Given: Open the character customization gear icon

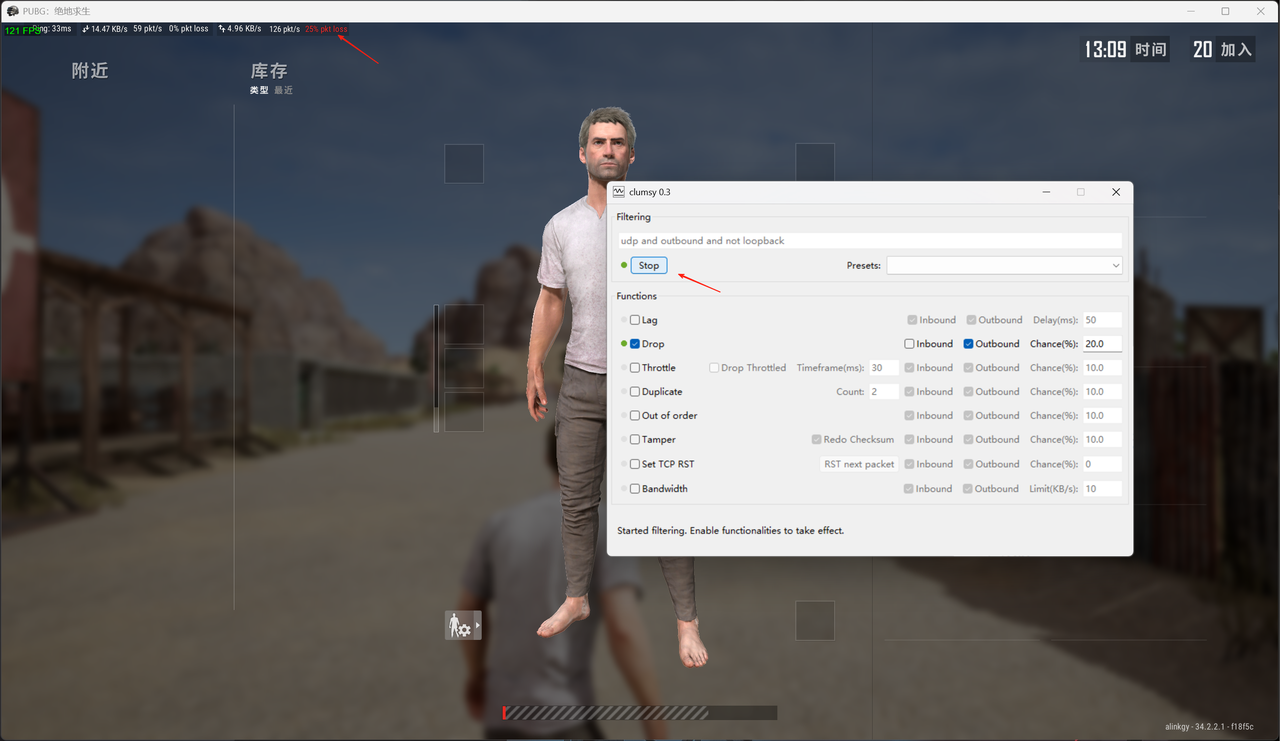Looking at the screenshot, I should point(463,626).
